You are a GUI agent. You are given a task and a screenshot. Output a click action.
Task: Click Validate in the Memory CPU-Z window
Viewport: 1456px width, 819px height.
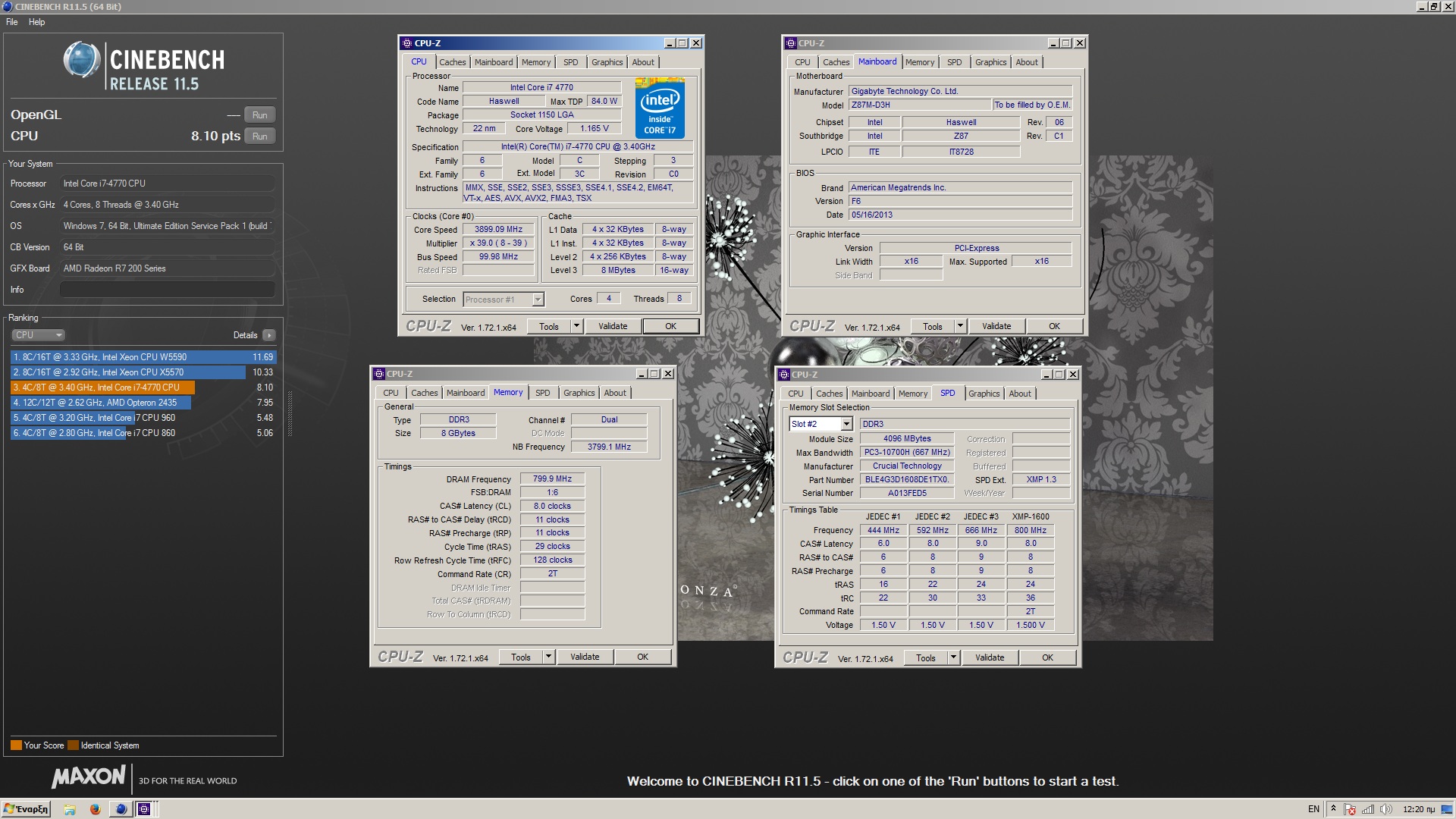pyautogui.click(x=585, y=657)
